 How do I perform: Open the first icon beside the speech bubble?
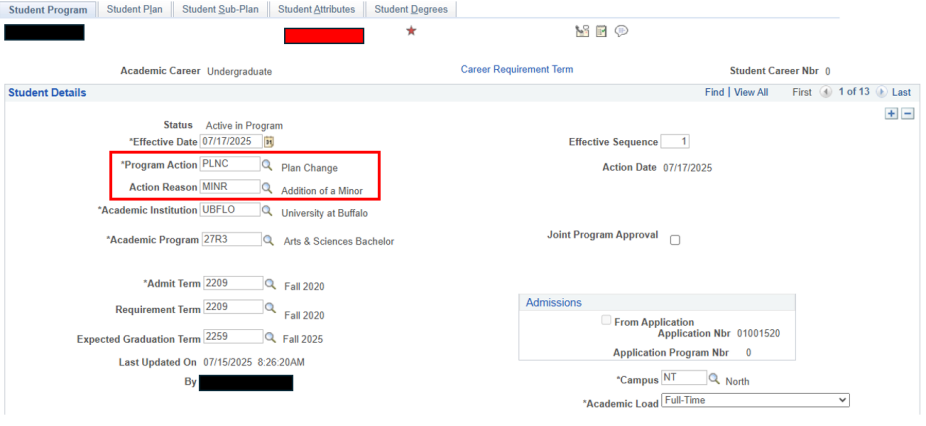click(582, 31)
